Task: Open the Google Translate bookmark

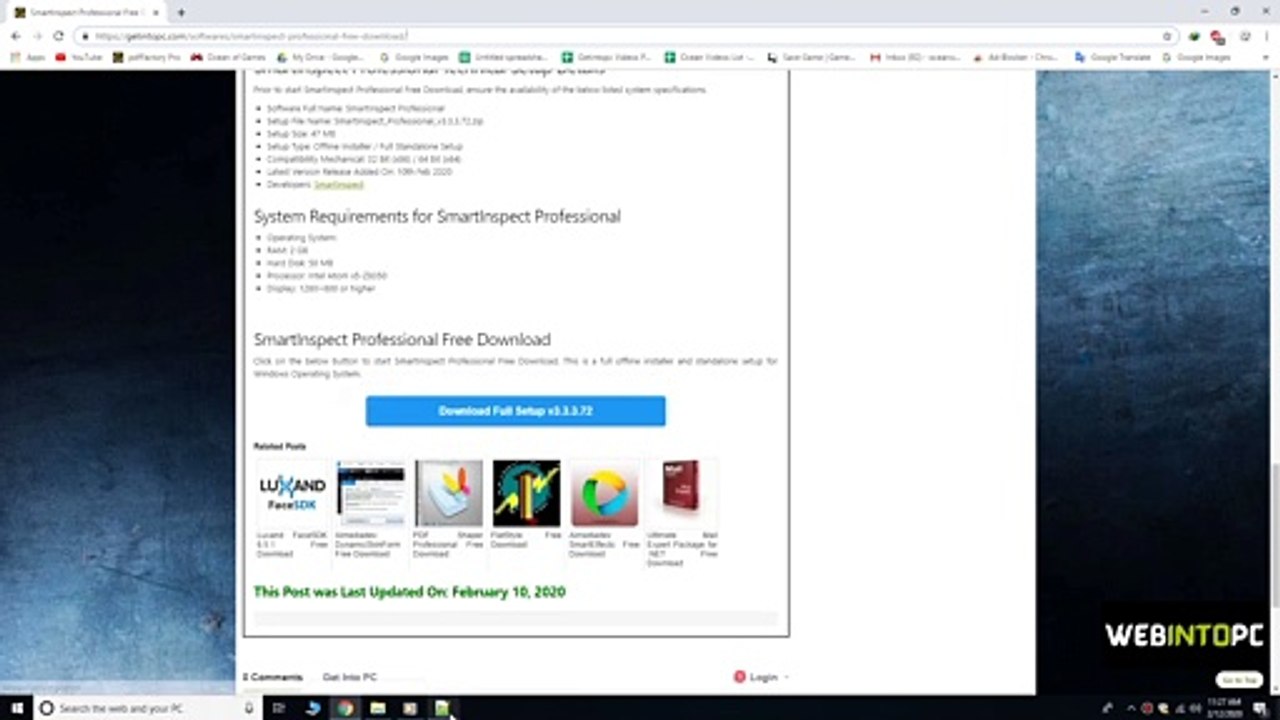Action: [x=1113, y=58]
